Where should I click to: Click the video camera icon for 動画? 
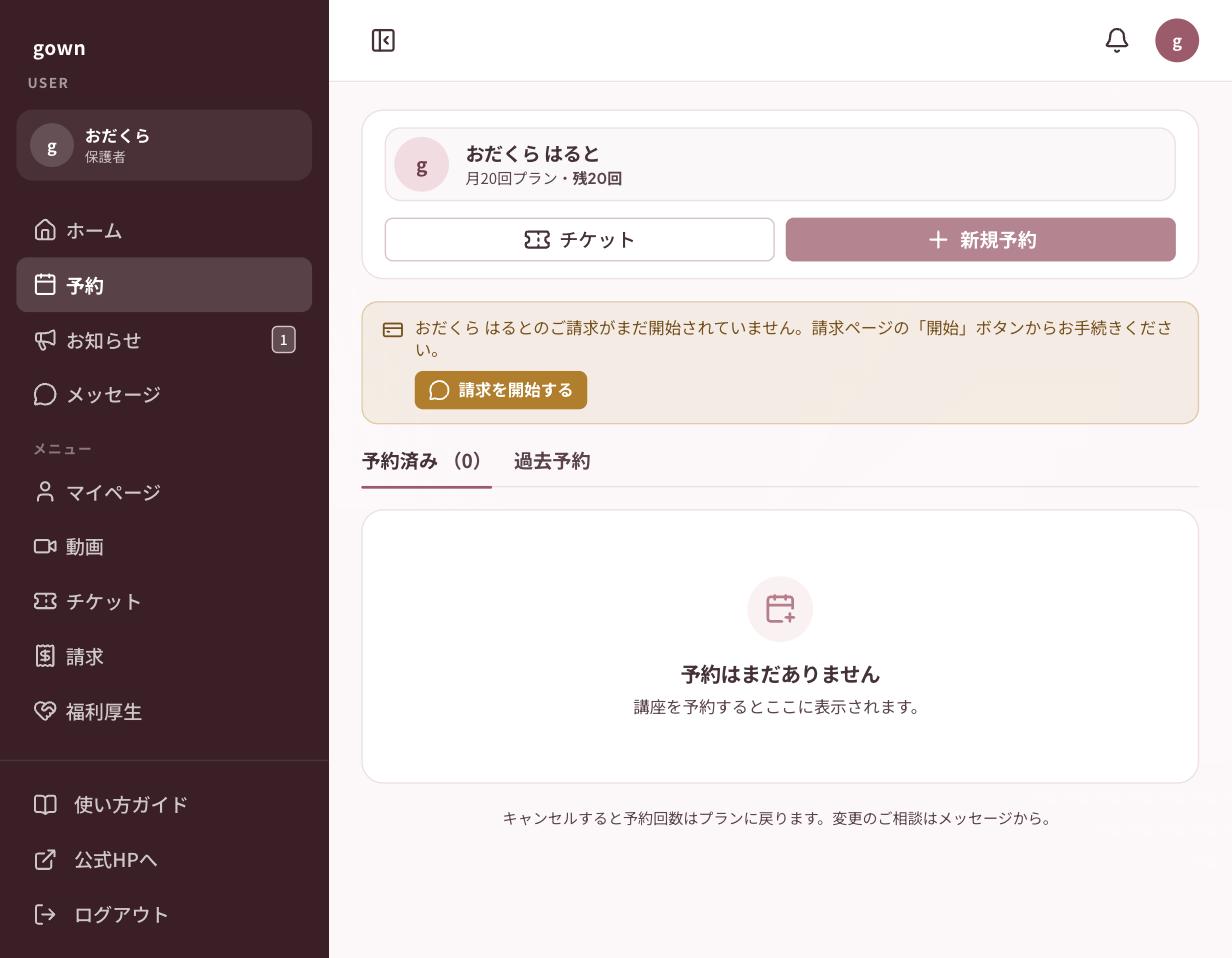point(45,546)
